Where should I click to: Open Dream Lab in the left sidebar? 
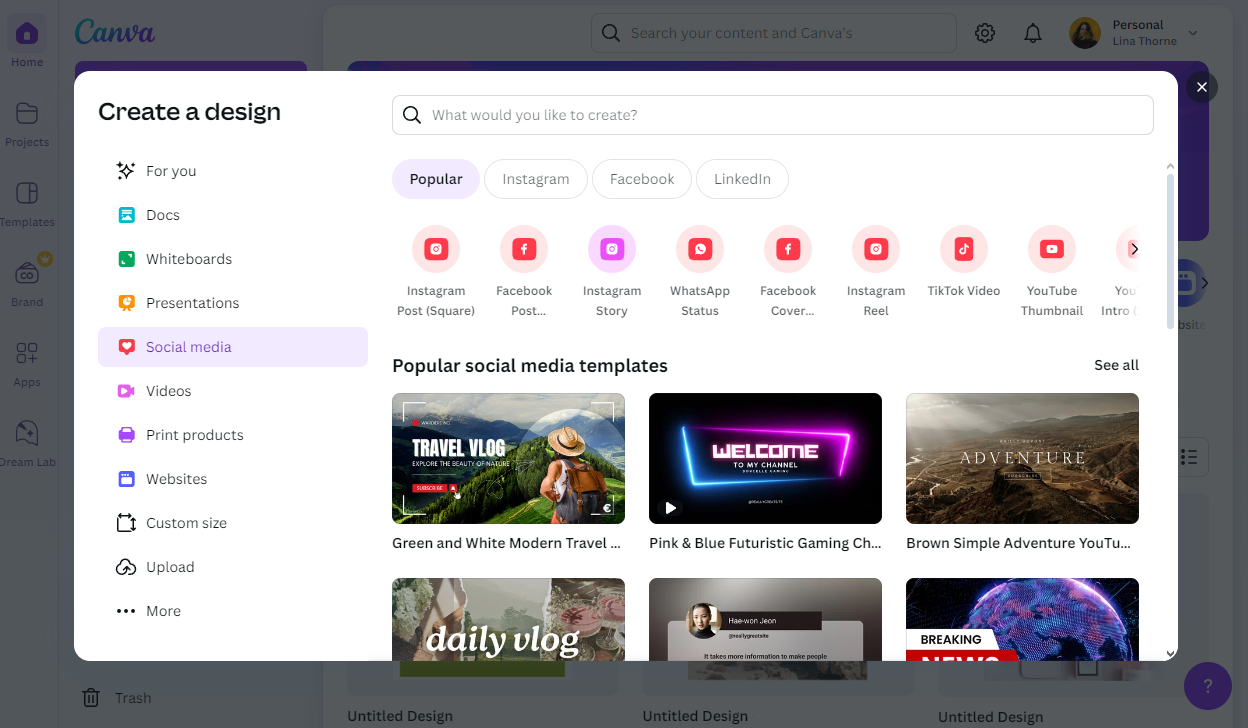click(x=27, y=434)
